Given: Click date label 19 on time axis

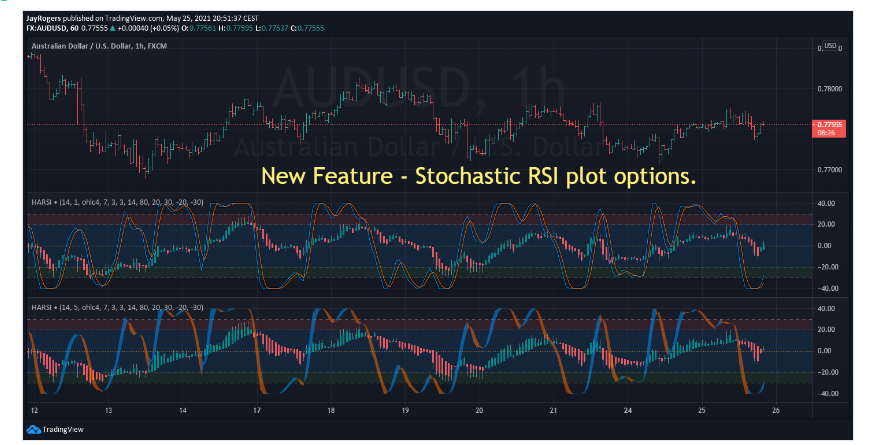Looking at the screenshot, I should (405, 411).
